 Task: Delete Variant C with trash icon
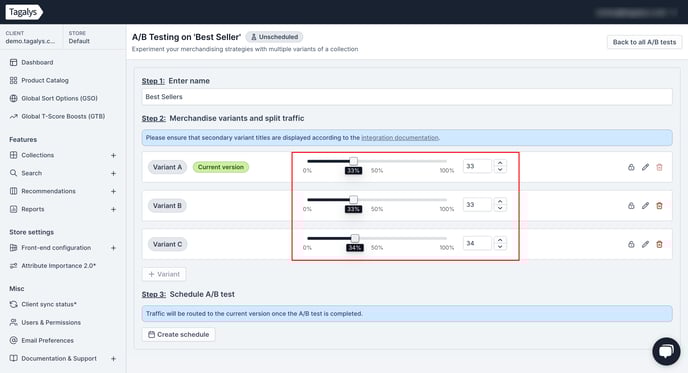tap(659, 244)
